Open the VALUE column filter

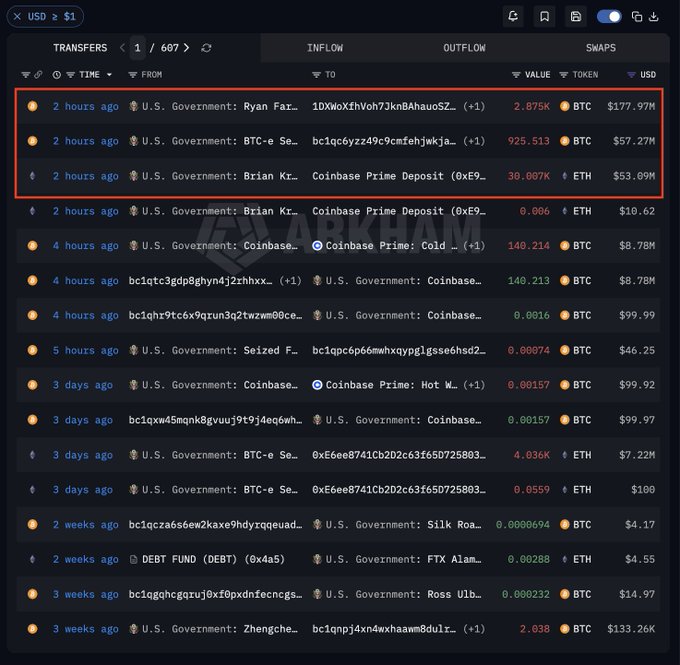pyautogui.click(x=516, y=75)
